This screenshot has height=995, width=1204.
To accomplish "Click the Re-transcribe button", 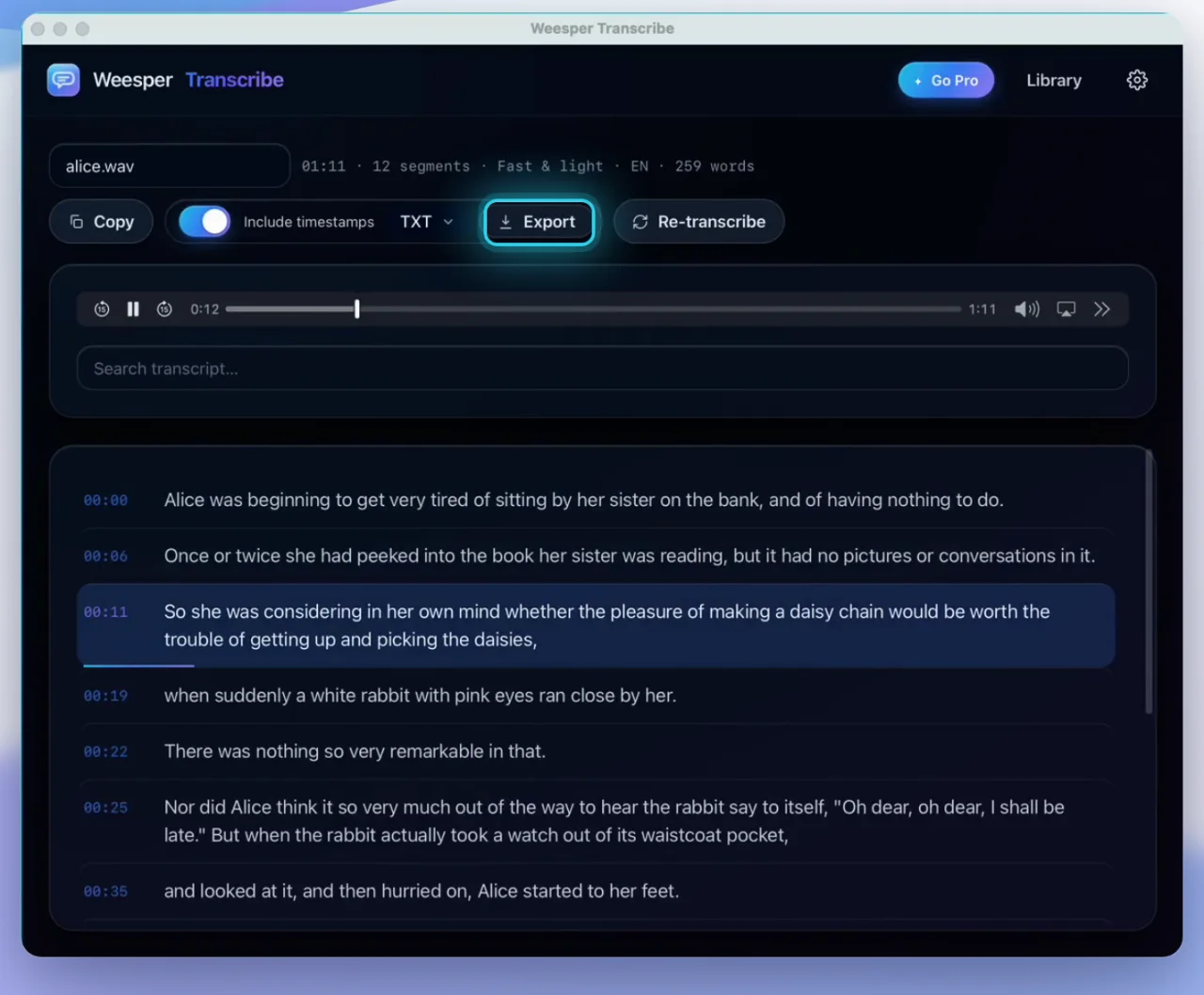I will click(x=699, y=222).
